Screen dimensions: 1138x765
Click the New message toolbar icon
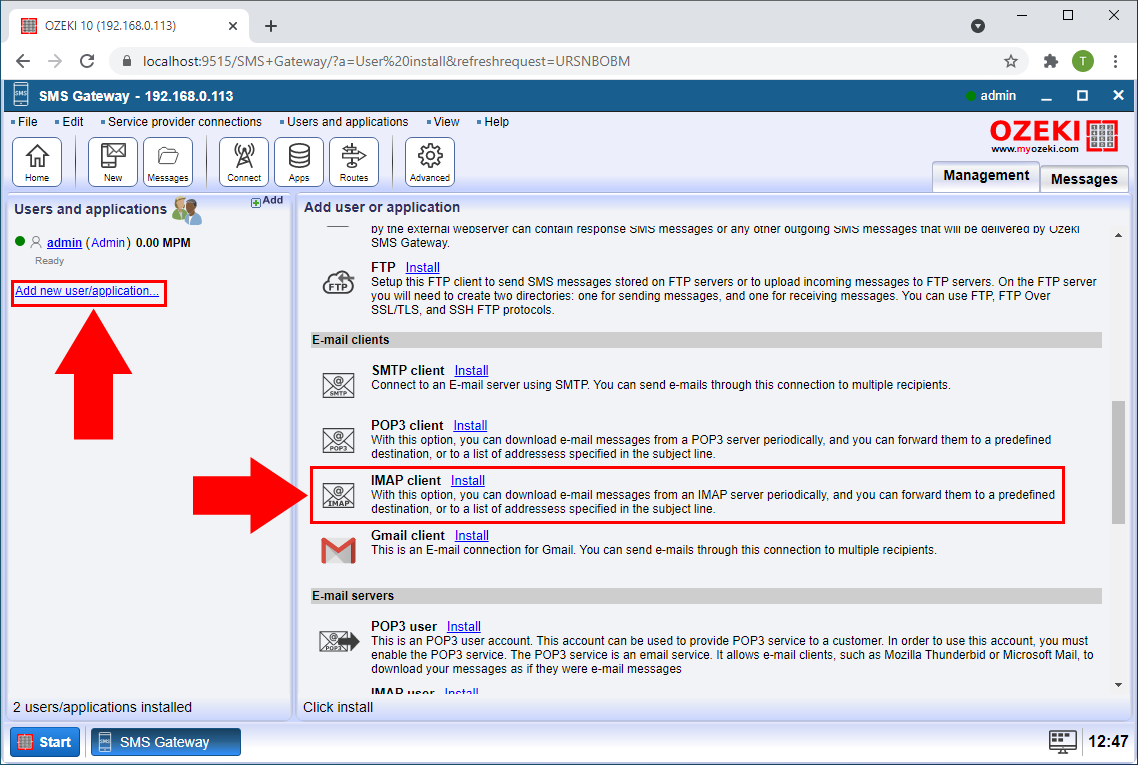point(112,161)
